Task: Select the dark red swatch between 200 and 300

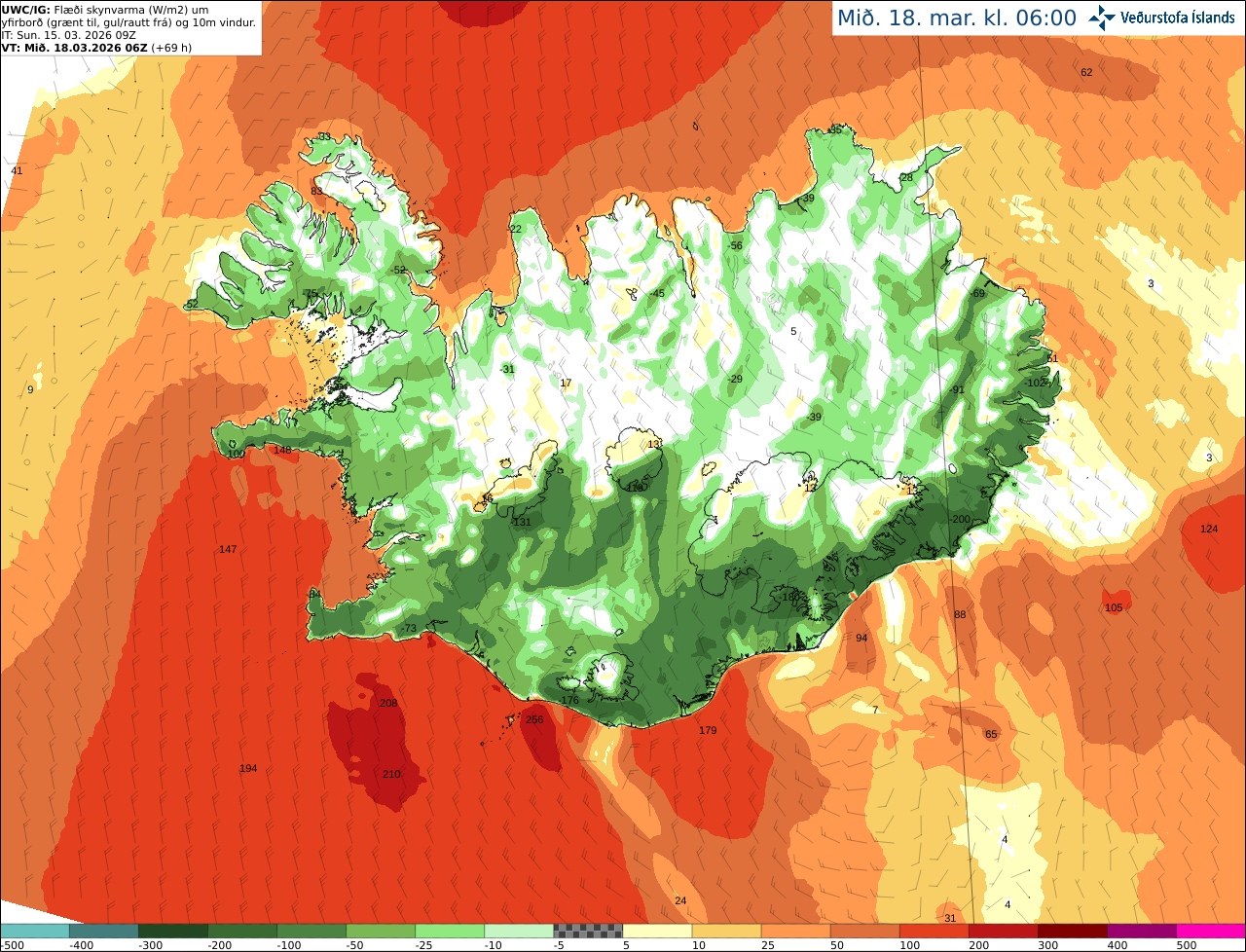Action: (1004, 931)
